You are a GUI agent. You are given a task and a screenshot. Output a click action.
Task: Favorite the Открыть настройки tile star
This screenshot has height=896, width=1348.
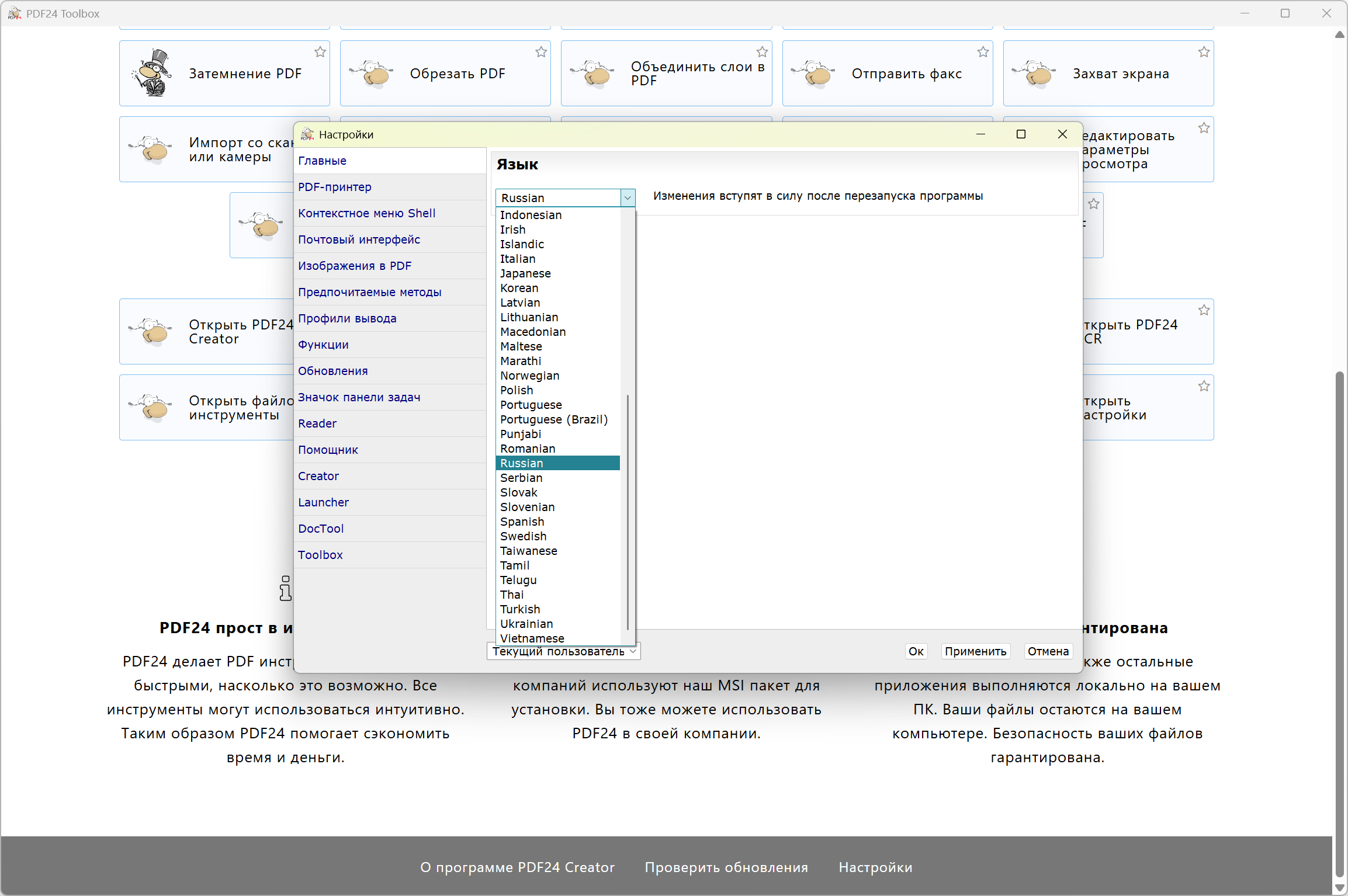[x=1204, y=386]
